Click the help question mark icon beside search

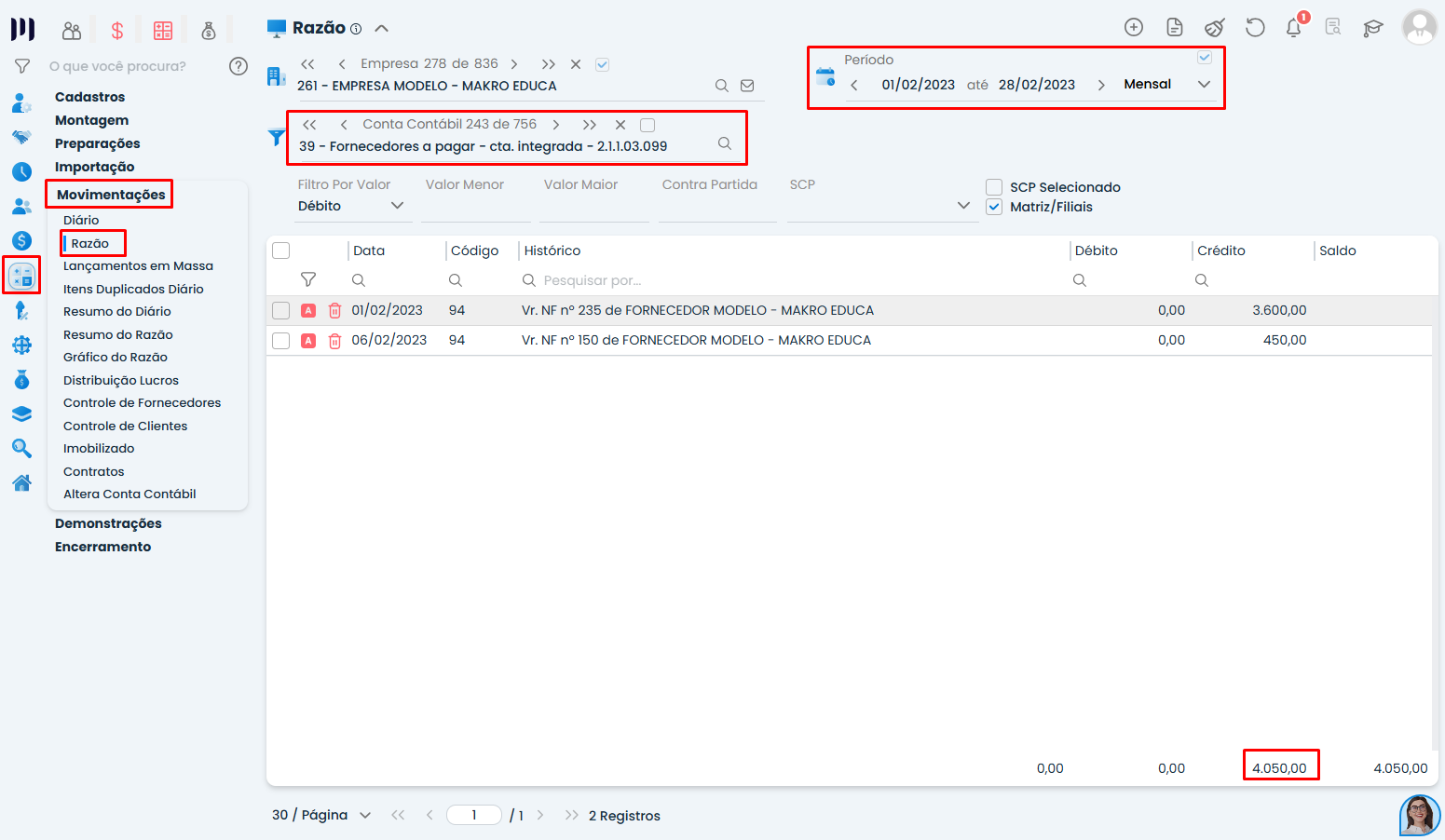[239, 66]
